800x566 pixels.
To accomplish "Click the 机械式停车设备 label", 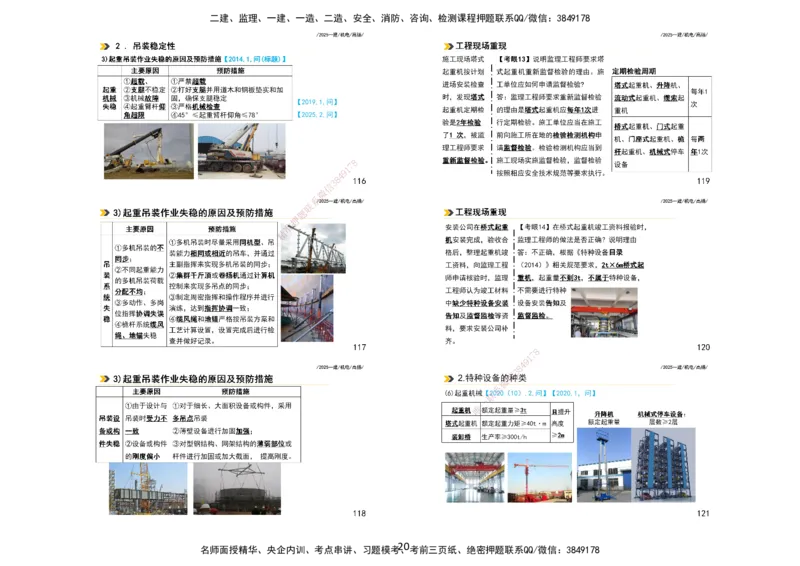I will (661, 414).
